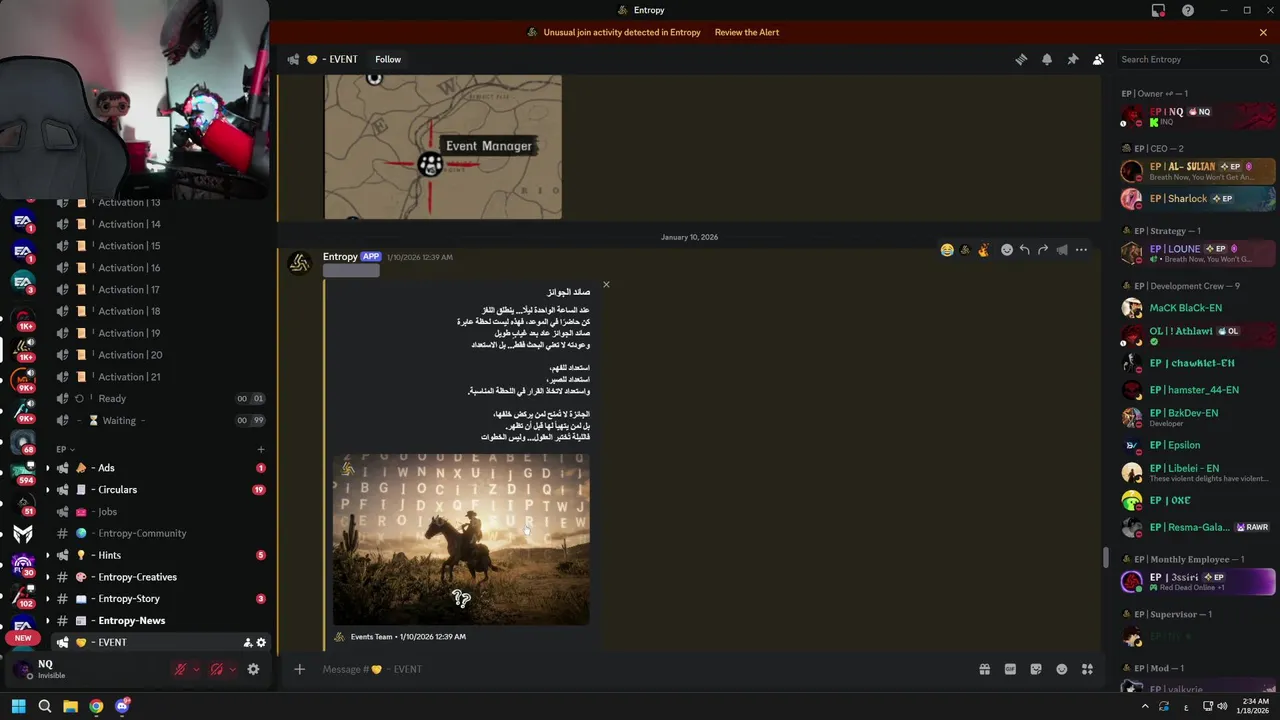Create invite for the EVENT channel
The image size is (1280, 720).
(x=247, y=643)
